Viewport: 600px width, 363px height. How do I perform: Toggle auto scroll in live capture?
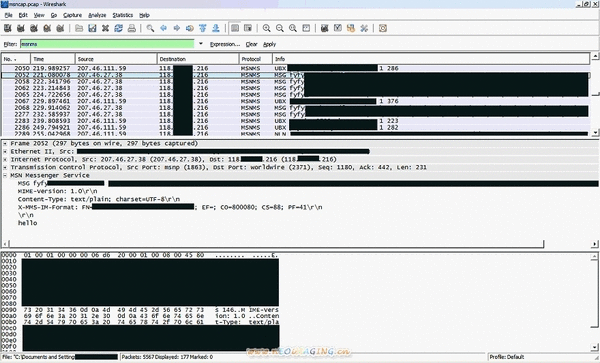(248, 28)
